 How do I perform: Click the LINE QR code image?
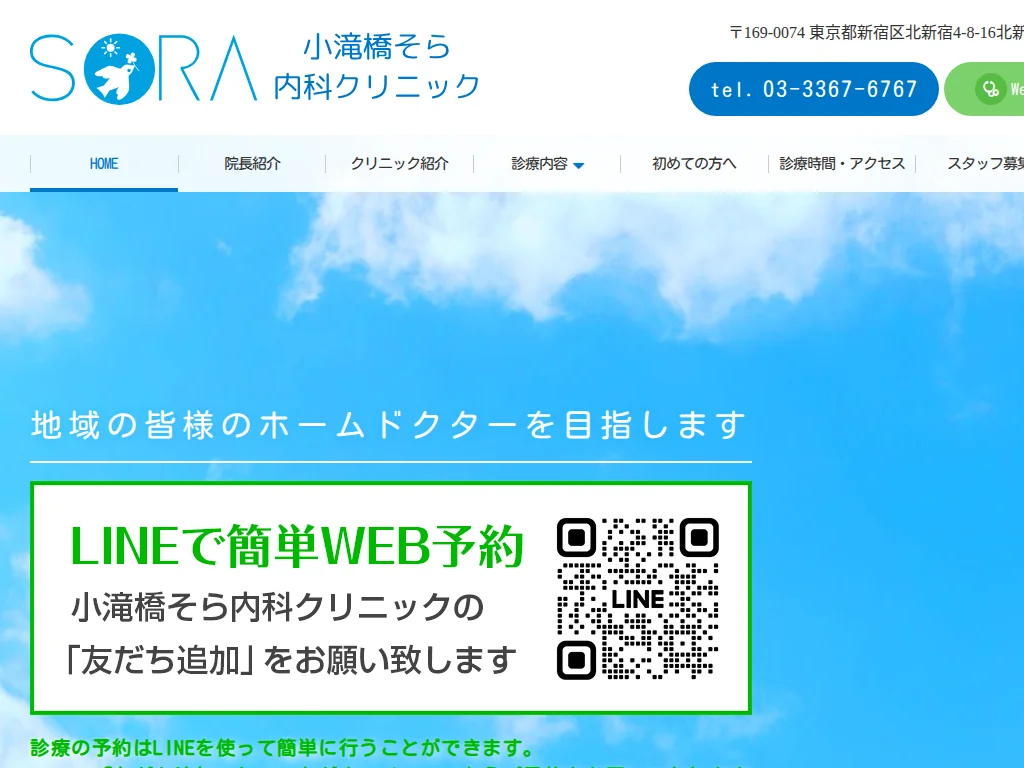click(638, 598)
